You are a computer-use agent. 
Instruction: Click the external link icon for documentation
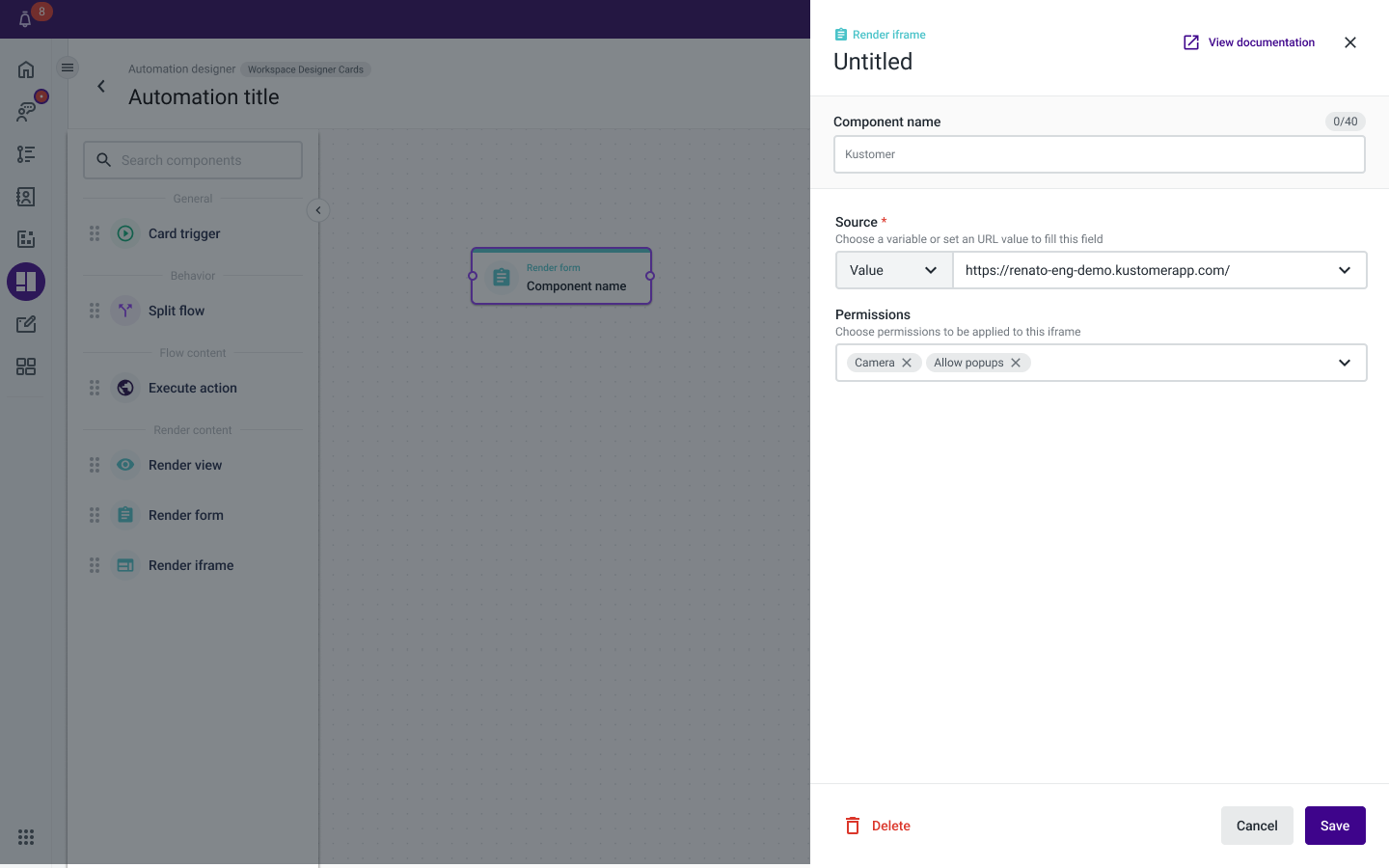[1191, 42]
